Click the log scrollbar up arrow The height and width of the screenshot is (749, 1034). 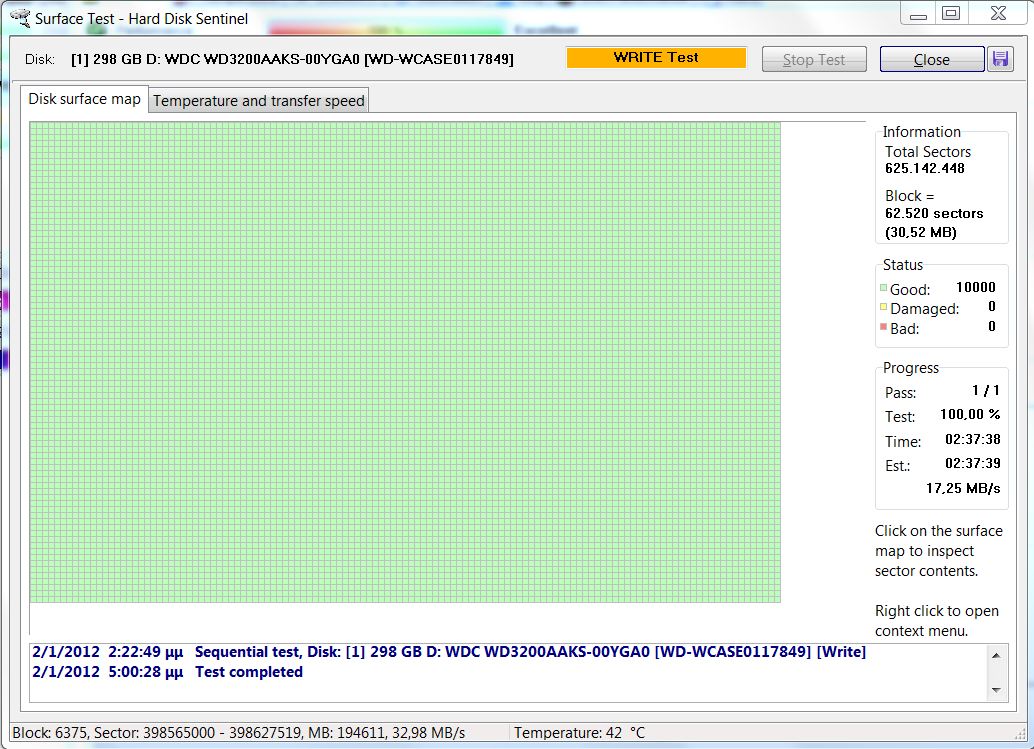click(x=996, y=655)
